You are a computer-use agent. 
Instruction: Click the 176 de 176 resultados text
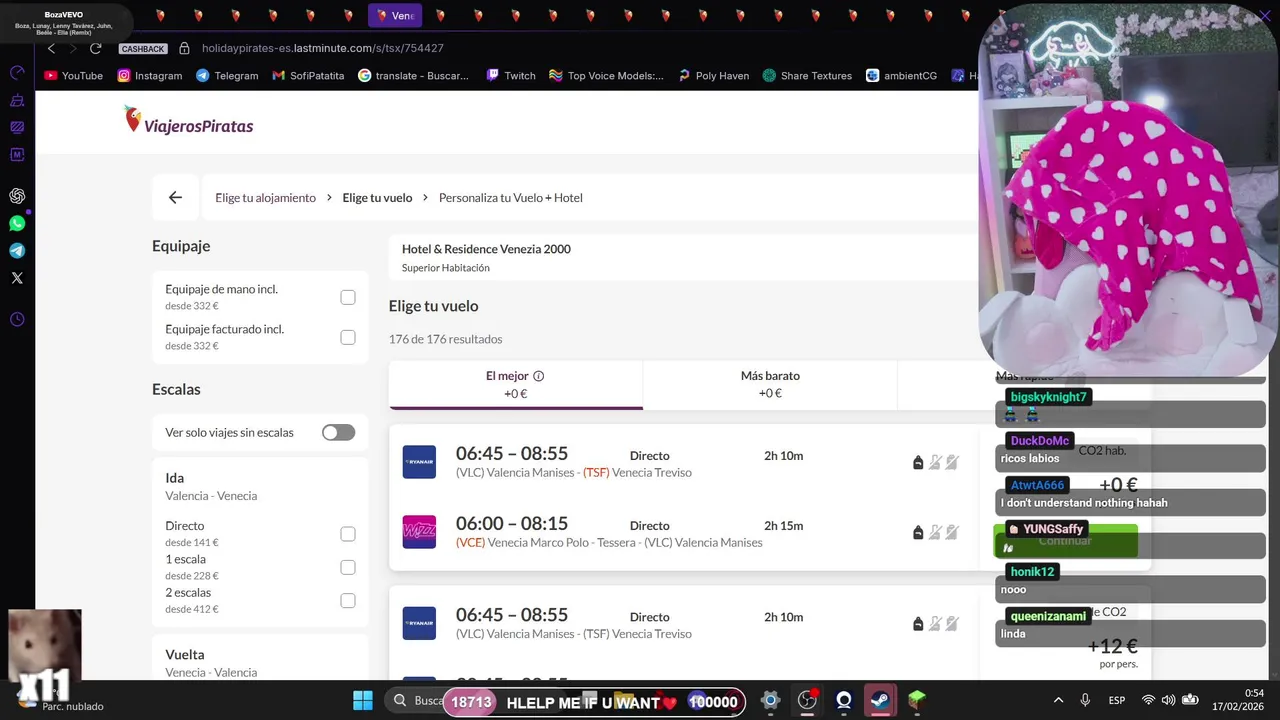446,339
